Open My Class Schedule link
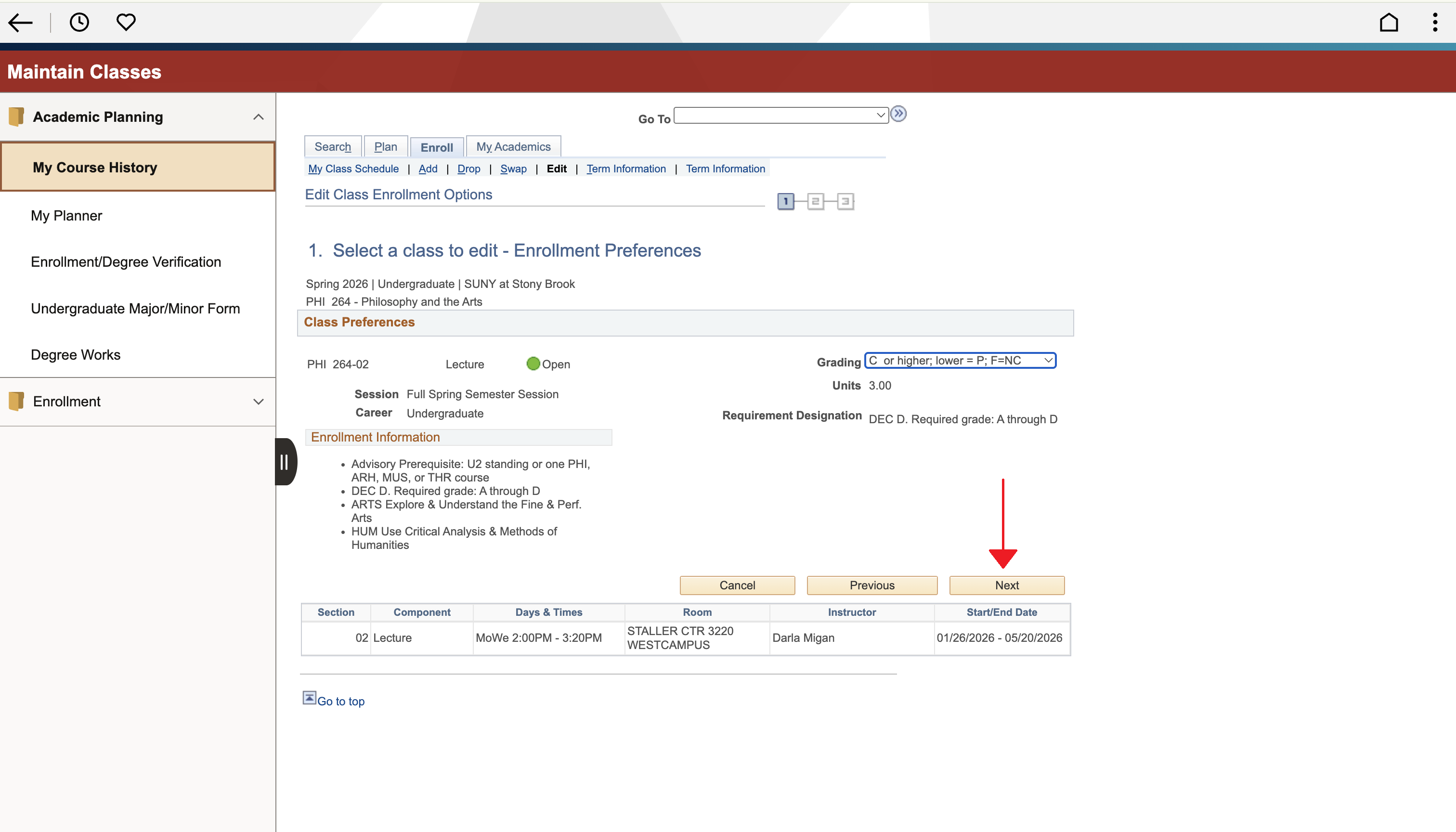This screenshot has width=1456, height=832. 353,169
